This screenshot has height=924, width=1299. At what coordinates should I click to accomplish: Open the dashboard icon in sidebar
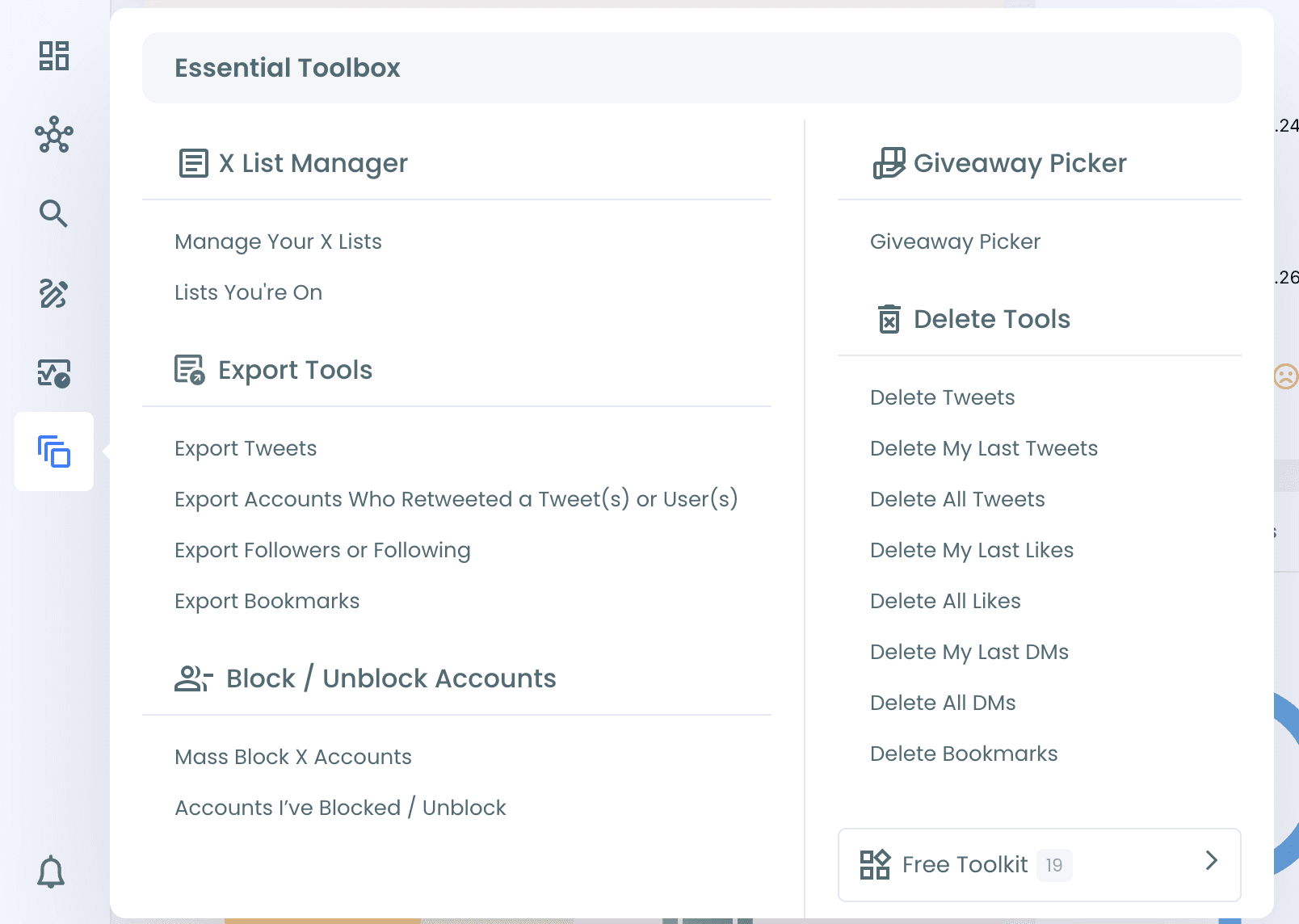coord(54,56)
